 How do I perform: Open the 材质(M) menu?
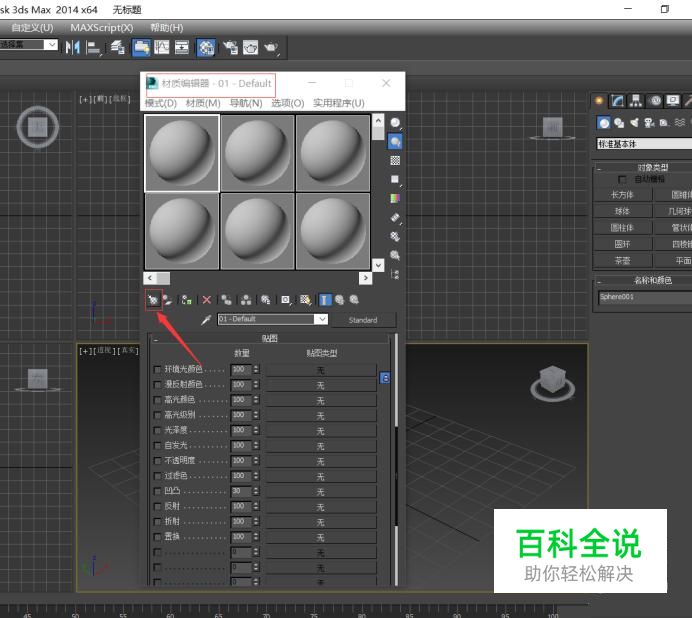coord(203,103)
